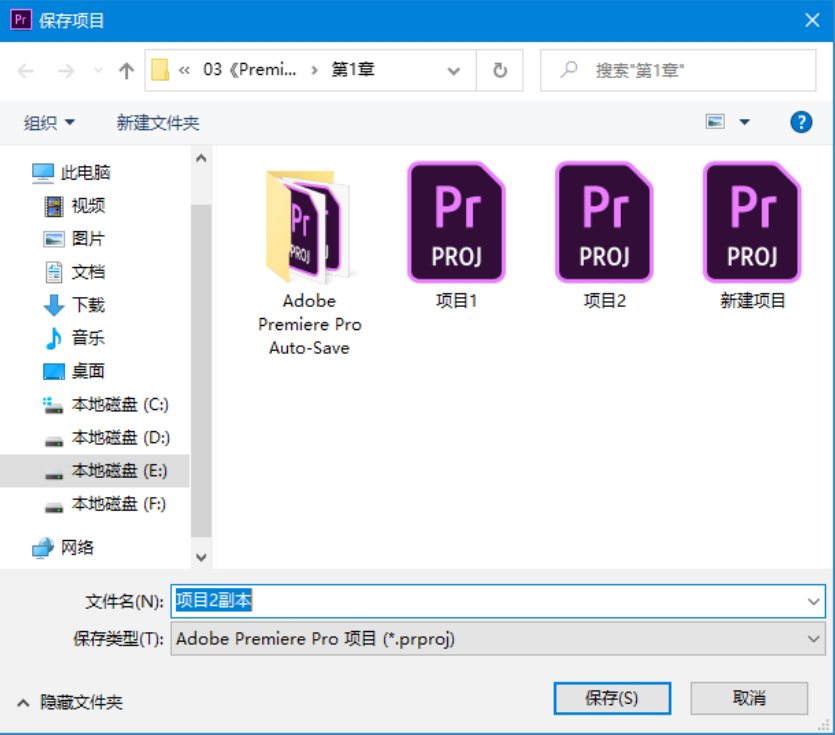
Task: Select 本地磁盘 (C:) drive
Action: (x=105, y=405)
